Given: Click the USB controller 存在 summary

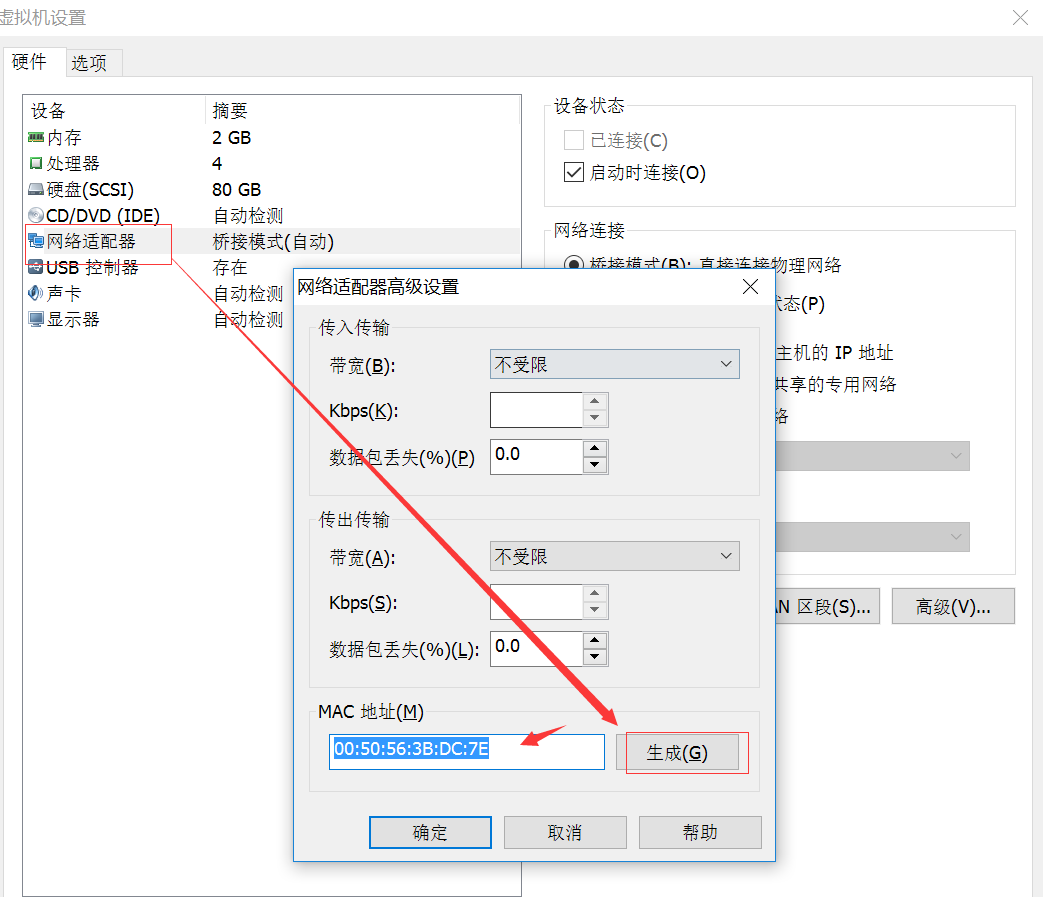Looking at the screenshot, I should [229, 267].
